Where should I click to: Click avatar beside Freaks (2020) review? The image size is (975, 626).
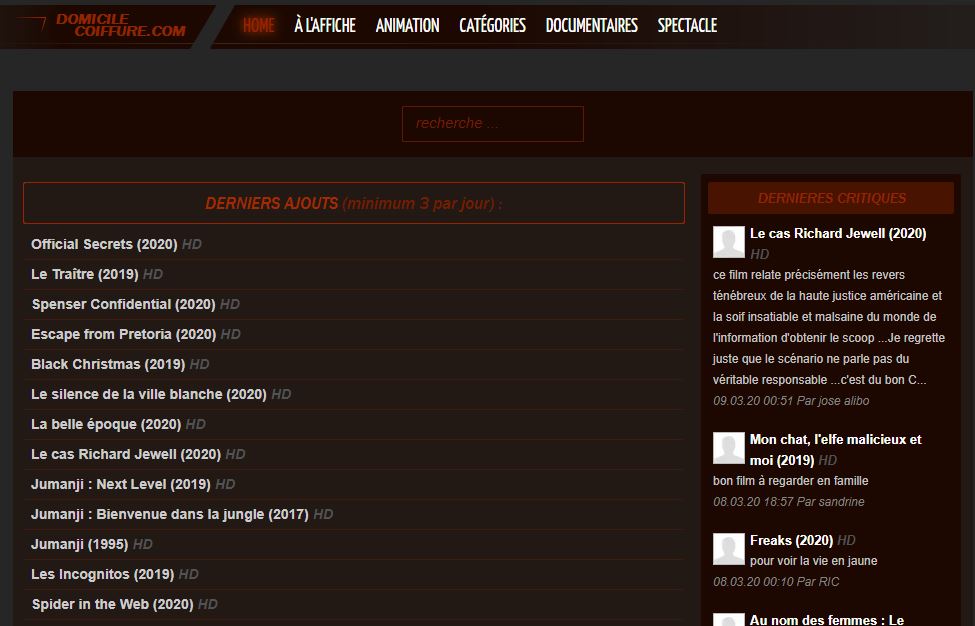(728, 549)
